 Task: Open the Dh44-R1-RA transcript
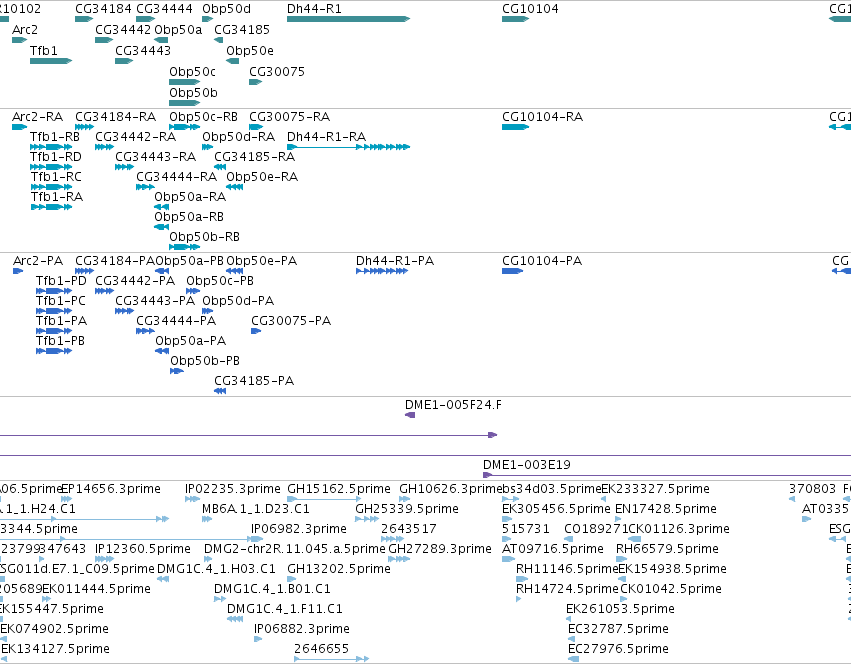pos(348,147)
